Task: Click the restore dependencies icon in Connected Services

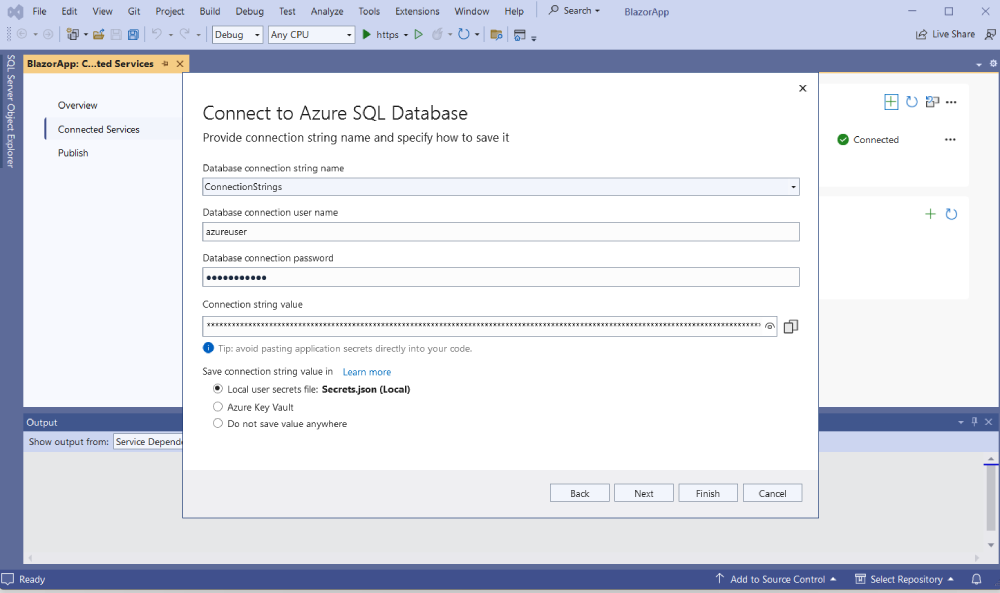Action: pyautogui.click(x=932, y=102)
